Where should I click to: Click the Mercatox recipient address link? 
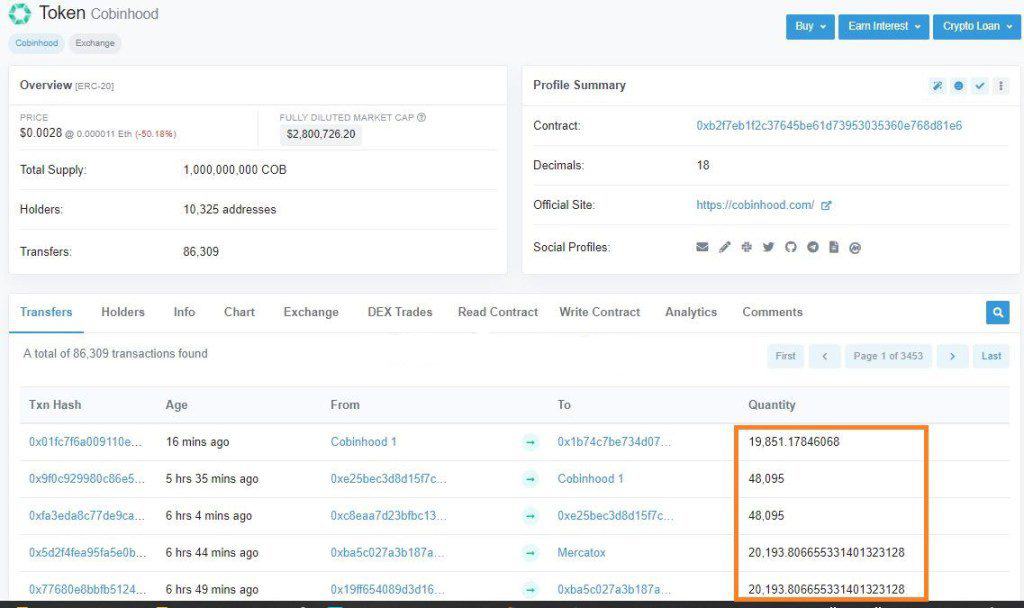tap(581, 552)
